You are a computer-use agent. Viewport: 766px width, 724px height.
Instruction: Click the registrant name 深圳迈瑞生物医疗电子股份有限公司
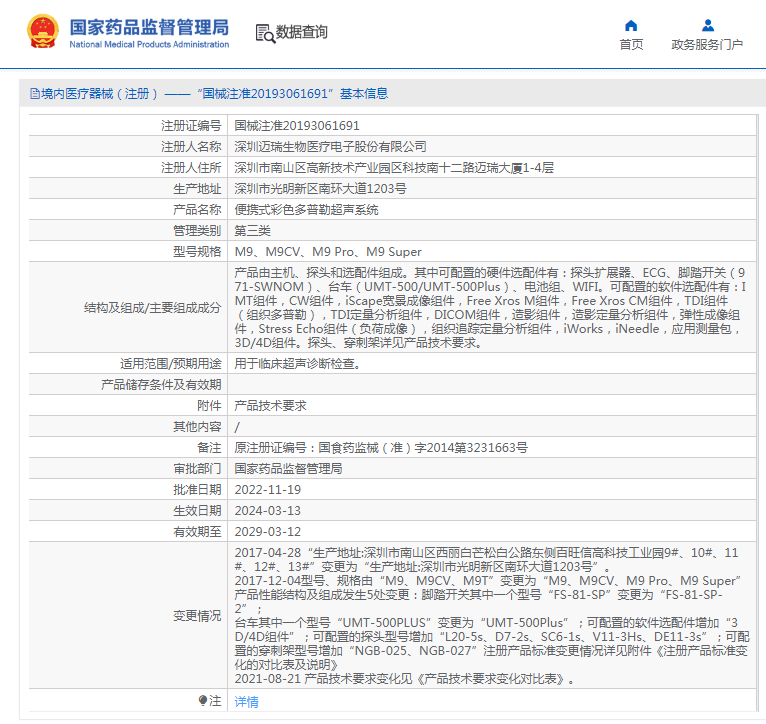(x=330, y=147)
